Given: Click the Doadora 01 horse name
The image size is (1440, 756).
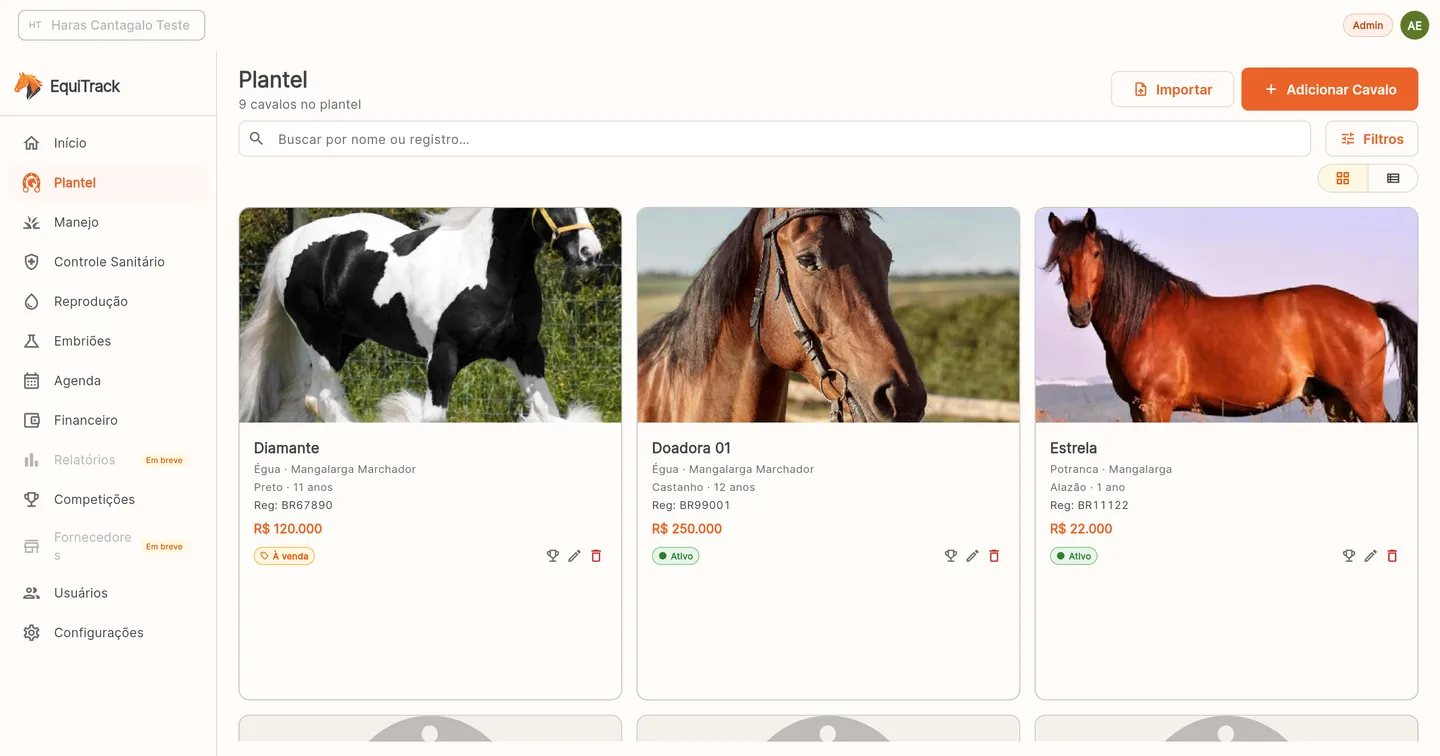Looking at the screenshot, I should pos(691,448).
